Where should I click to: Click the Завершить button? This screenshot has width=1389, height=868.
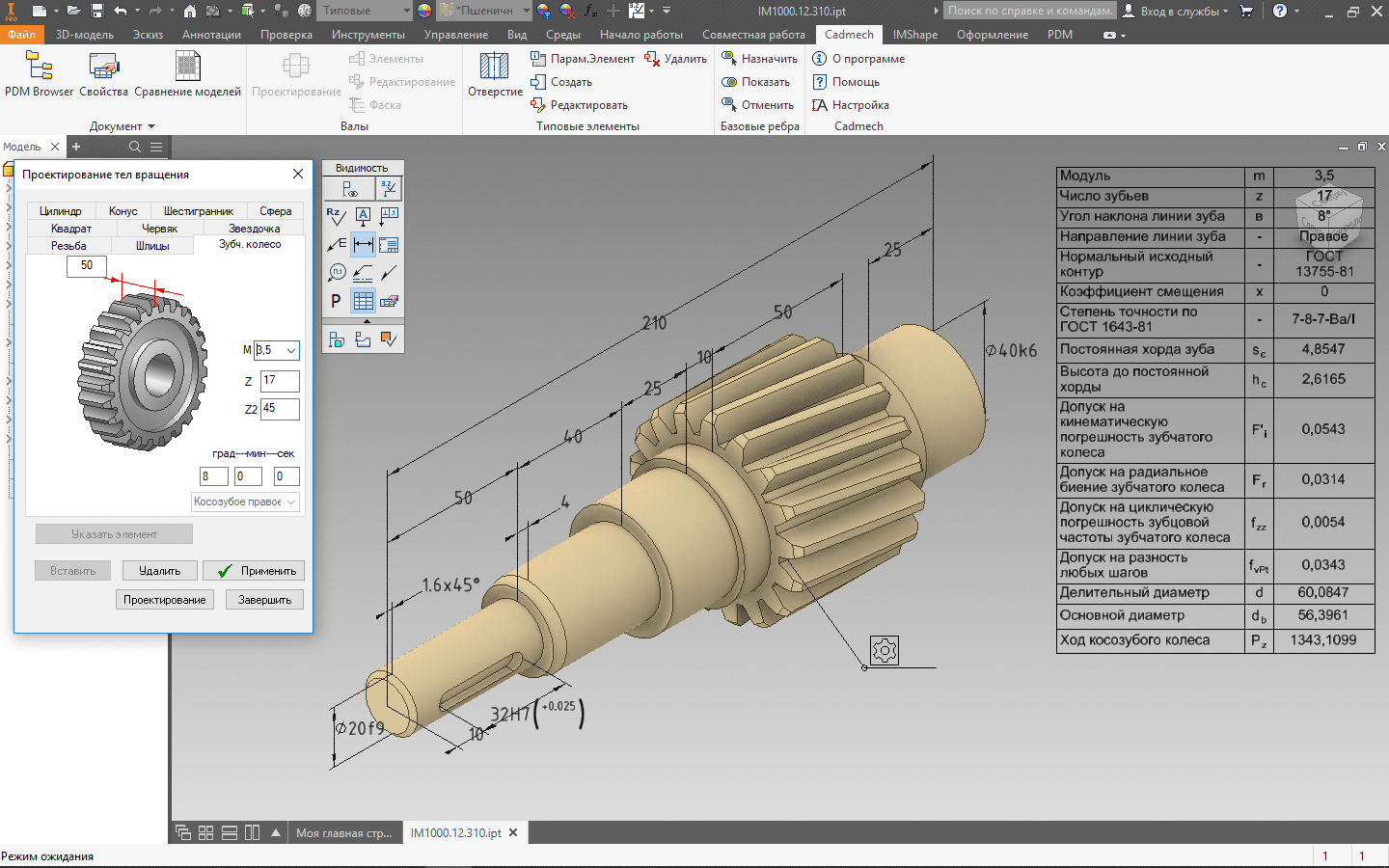[x=264, y=600]
